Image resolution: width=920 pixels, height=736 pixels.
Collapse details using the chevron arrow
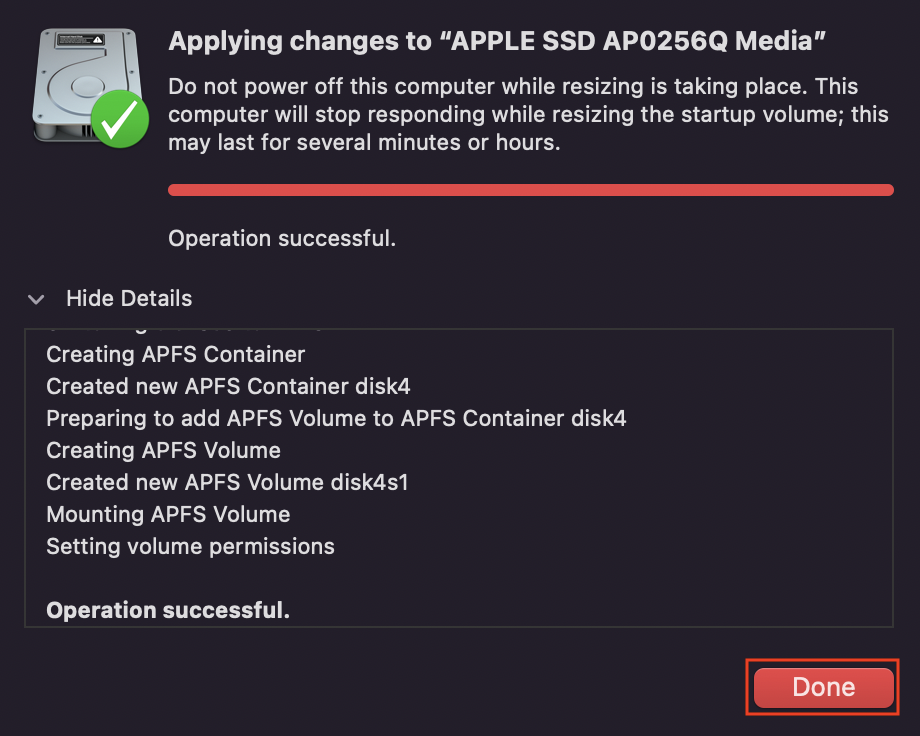point(37,299)
